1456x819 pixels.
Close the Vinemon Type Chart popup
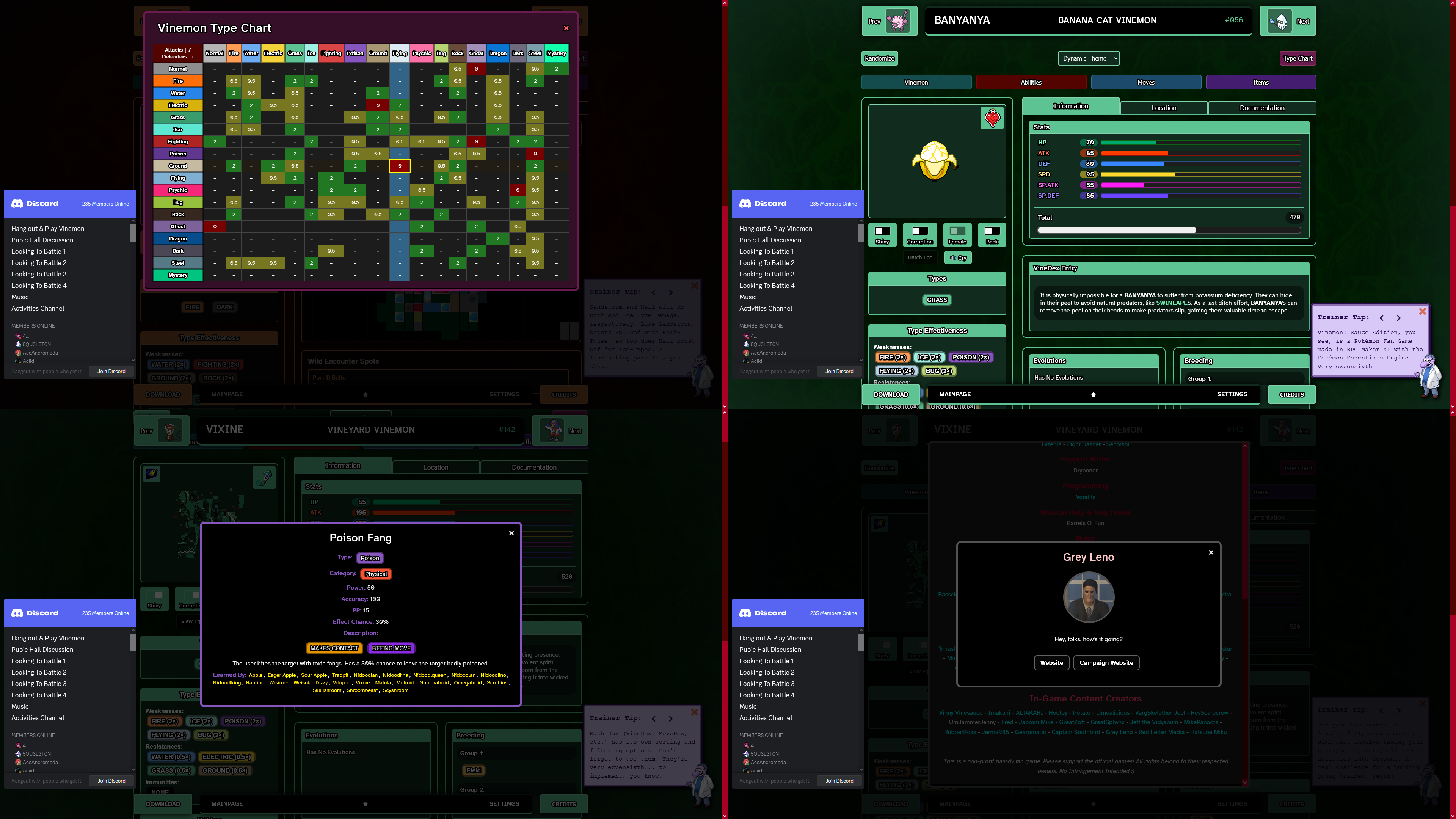coord(566,28)
